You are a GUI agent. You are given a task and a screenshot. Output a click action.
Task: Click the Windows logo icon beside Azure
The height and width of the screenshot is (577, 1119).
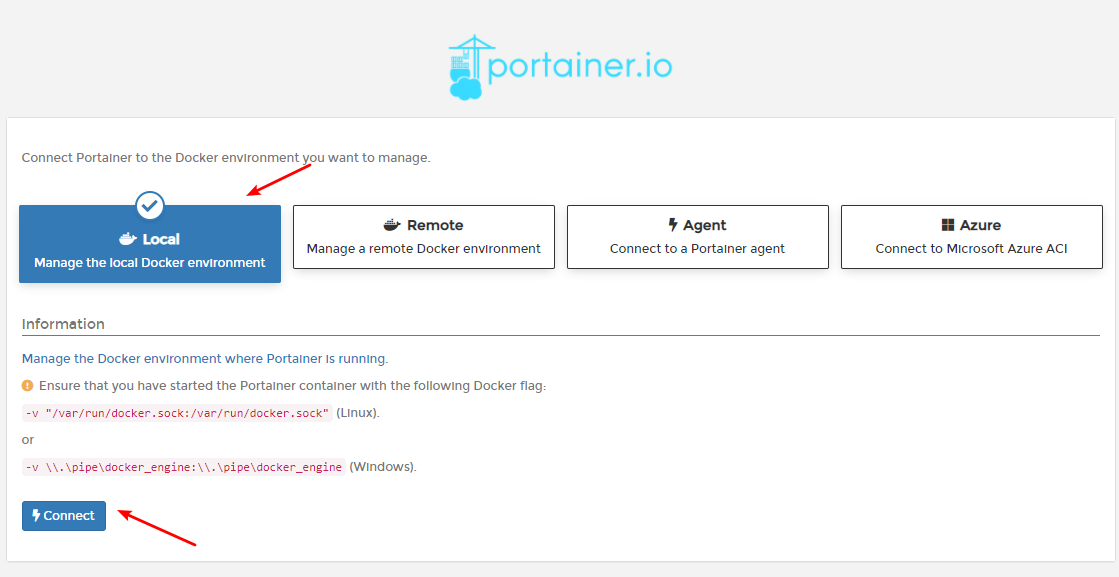(948, 225)
